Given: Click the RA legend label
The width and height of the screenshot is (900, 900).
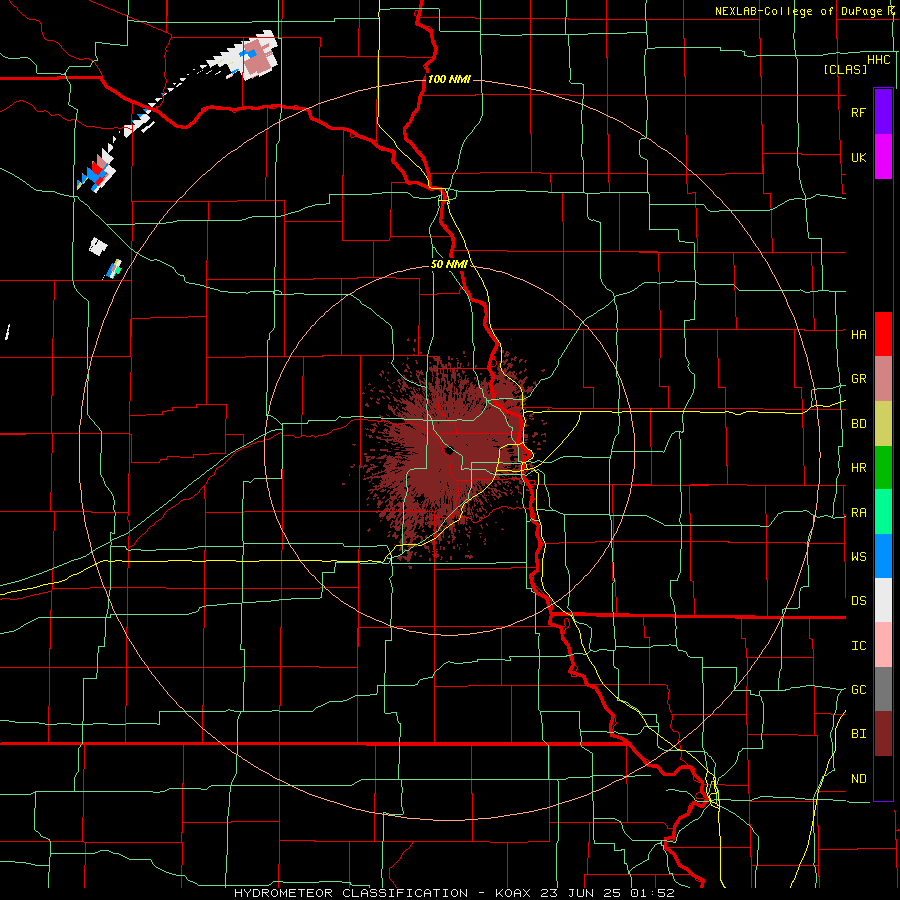Looking at the screenshot, I should [x=858, y=513].
